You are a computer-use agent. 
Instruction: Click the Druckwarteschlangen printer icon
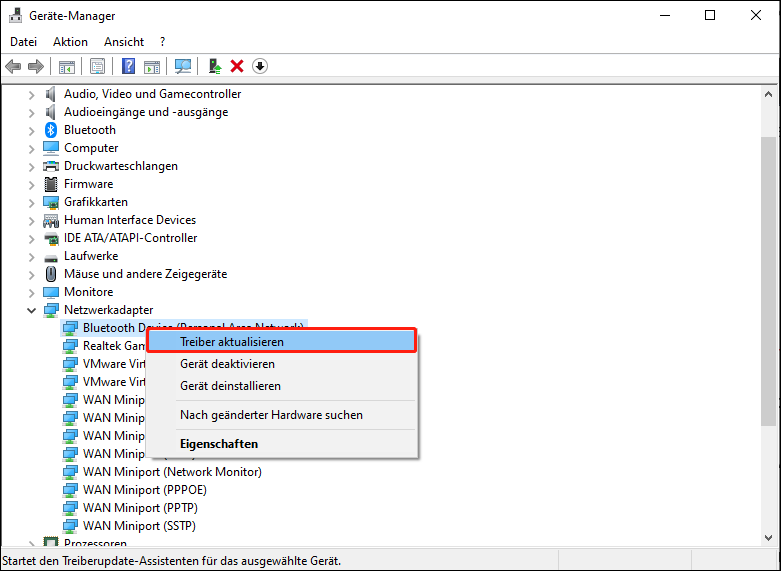51,166
